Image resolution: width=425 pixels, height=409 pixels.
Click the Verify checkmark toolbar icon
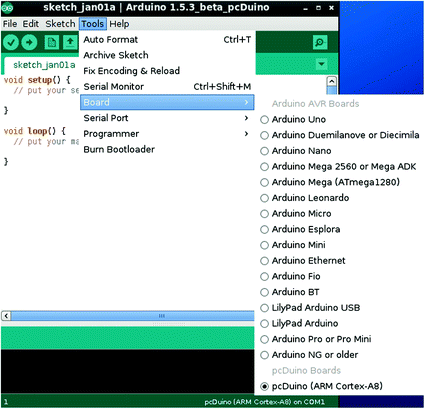pos(11,43)
